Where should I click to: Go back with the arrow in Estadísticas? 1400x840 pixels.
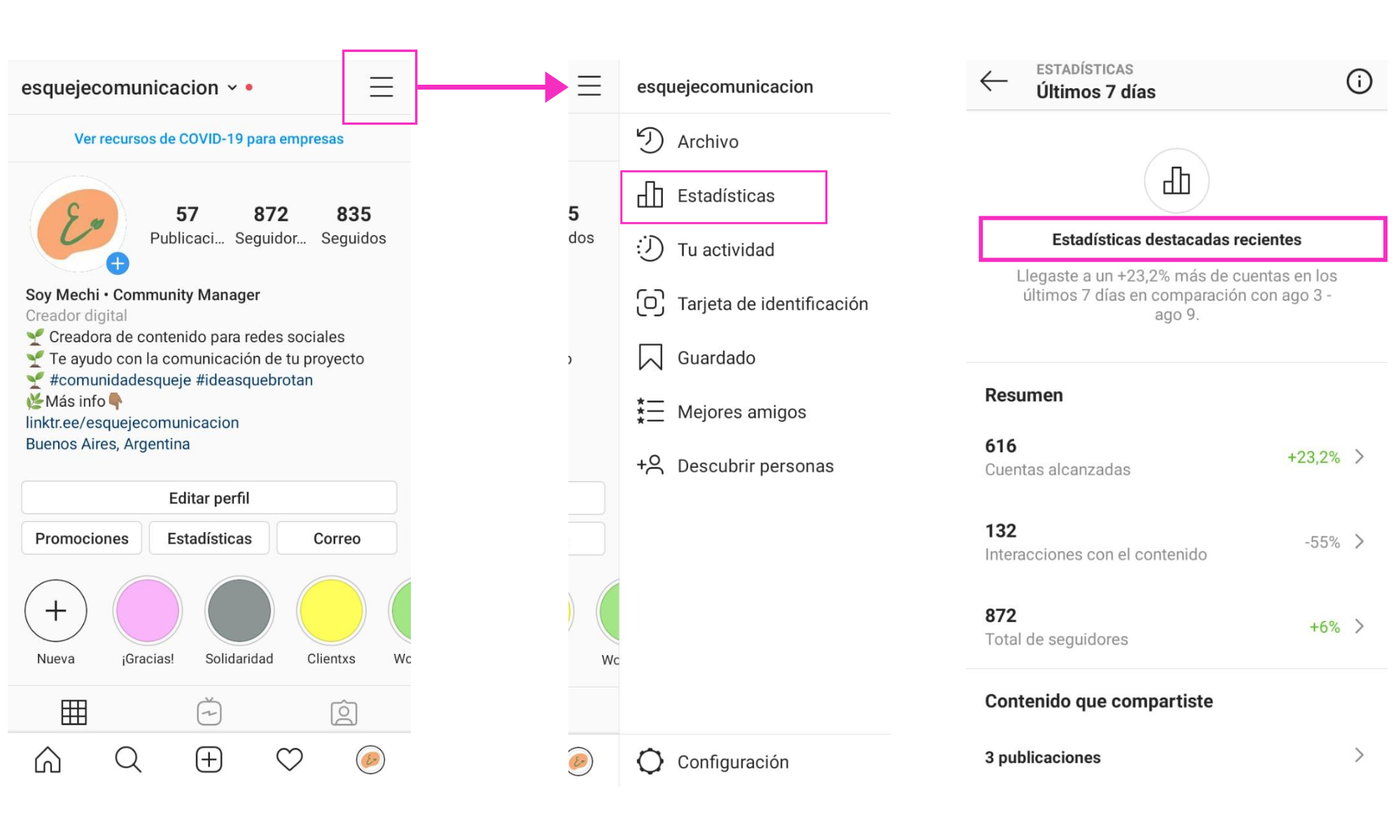(993, 81)
